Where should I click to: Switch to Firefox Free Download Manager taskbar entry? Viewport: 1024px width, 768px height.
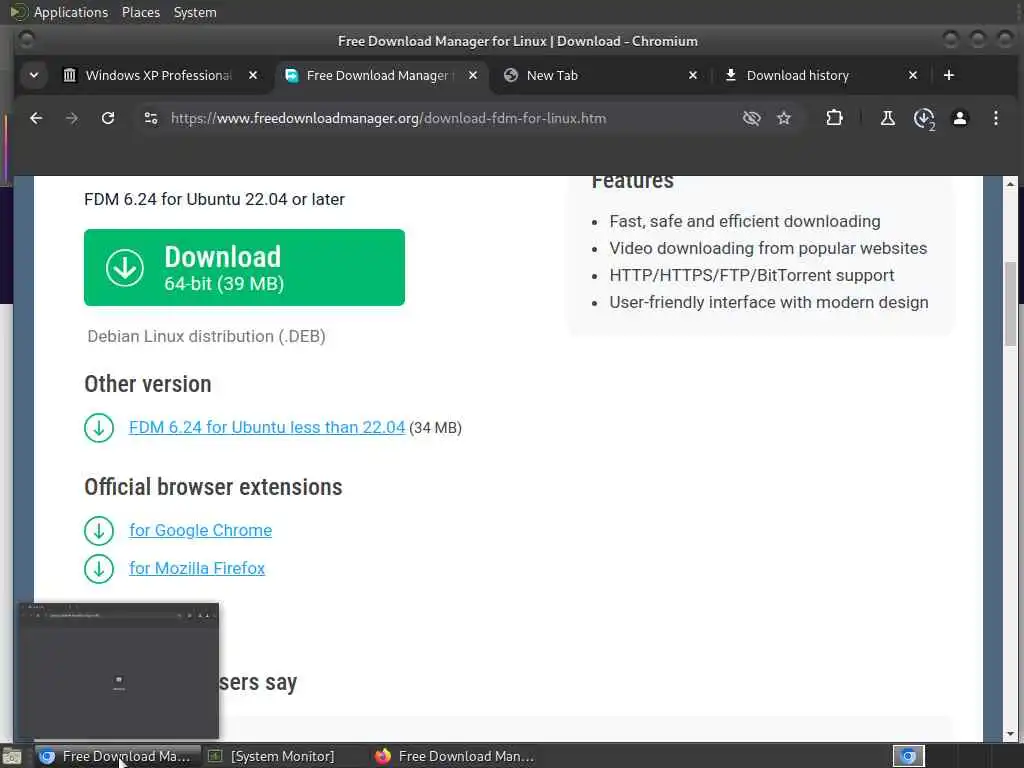tap(457, 756)
